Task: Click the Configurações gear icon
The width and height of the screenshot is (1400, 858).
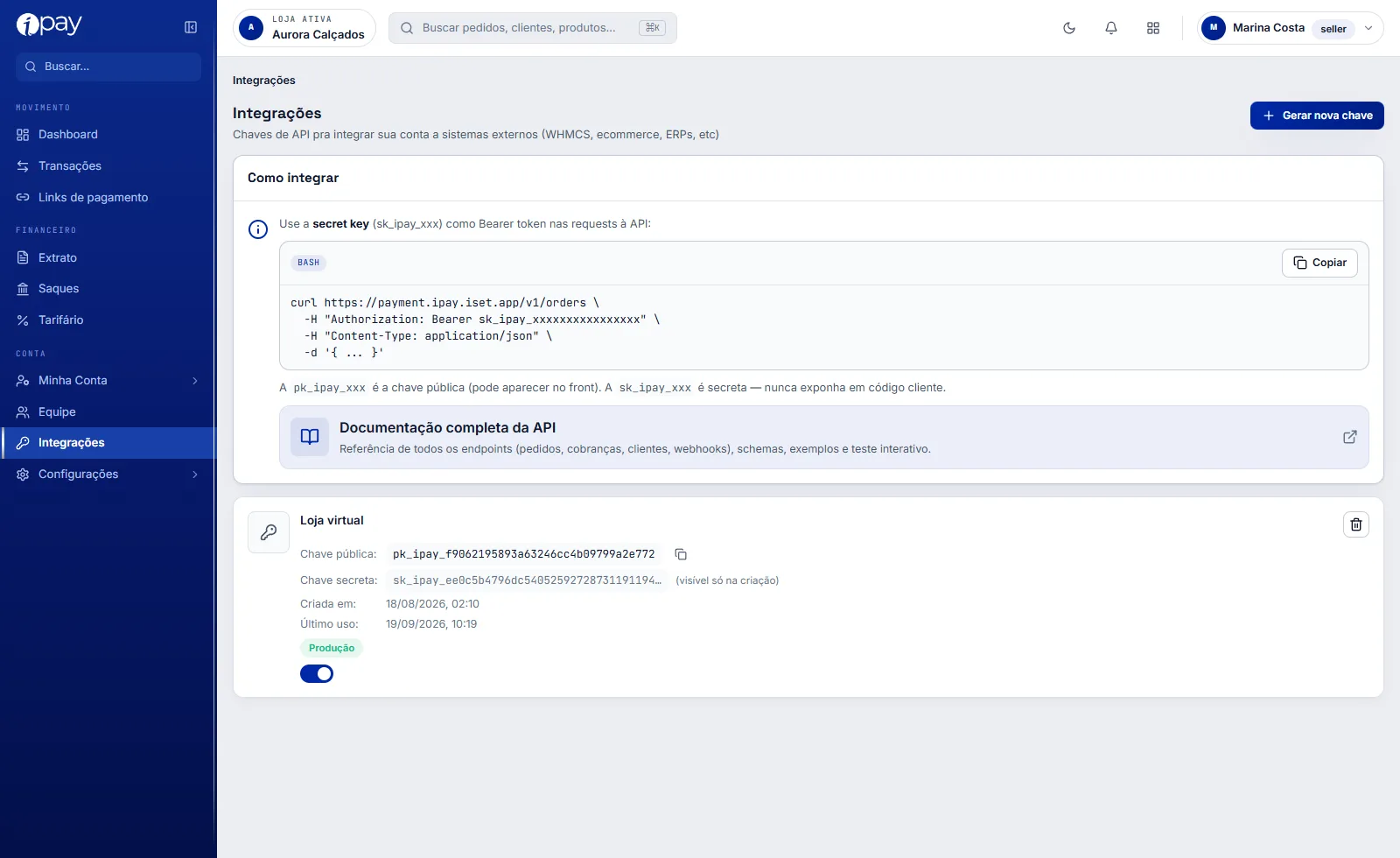Action: pos(23,475)
